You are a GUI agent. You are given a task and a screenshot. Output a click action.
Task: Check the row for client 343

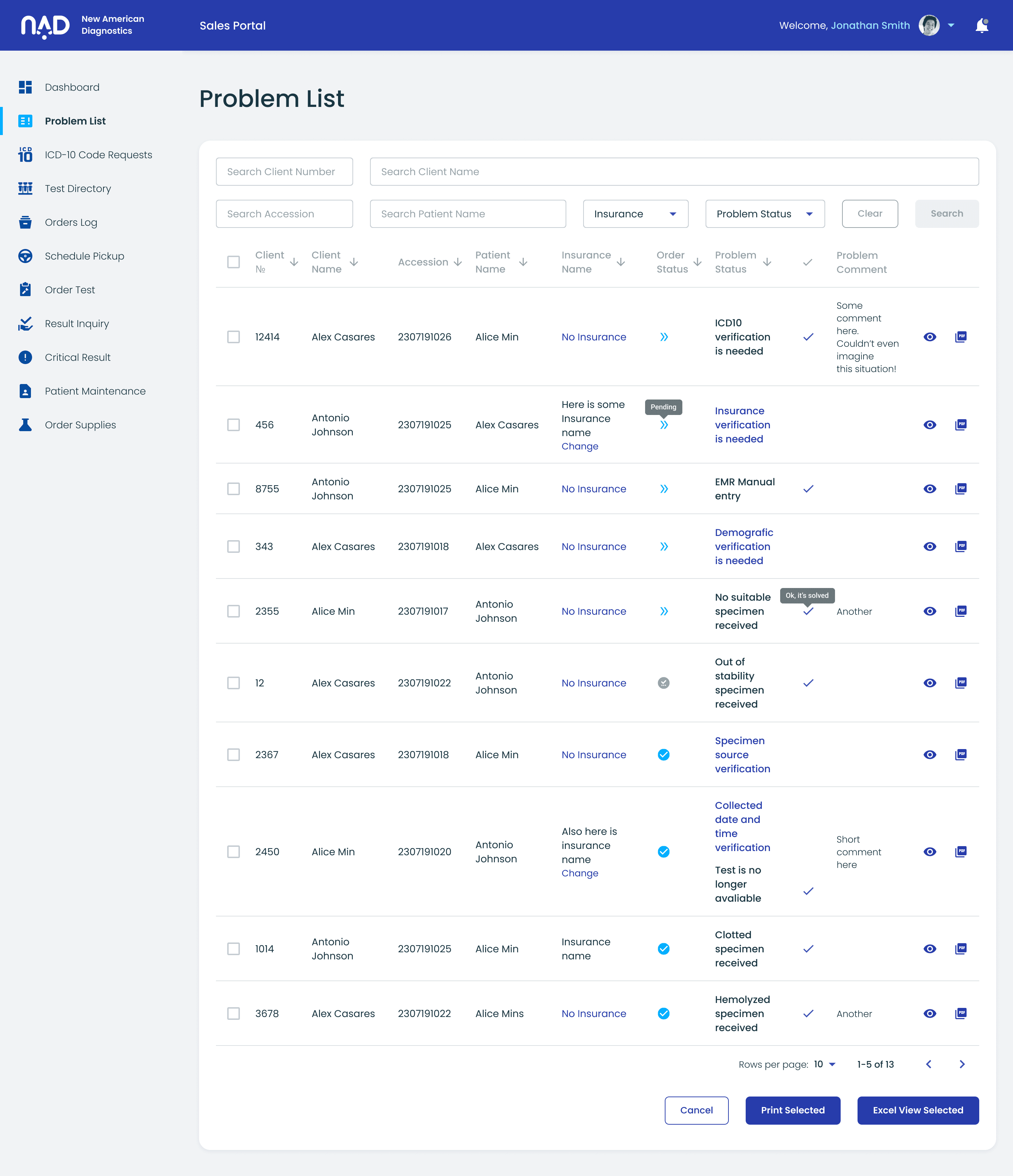point(233,546)
